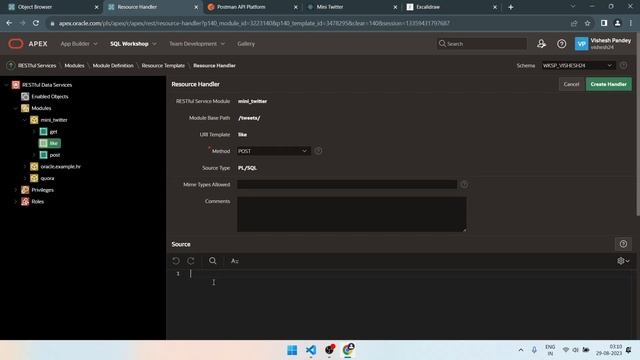Switch to the Postman API Platform tab
Screen dimensions: 640x360
tap(253, 7)
